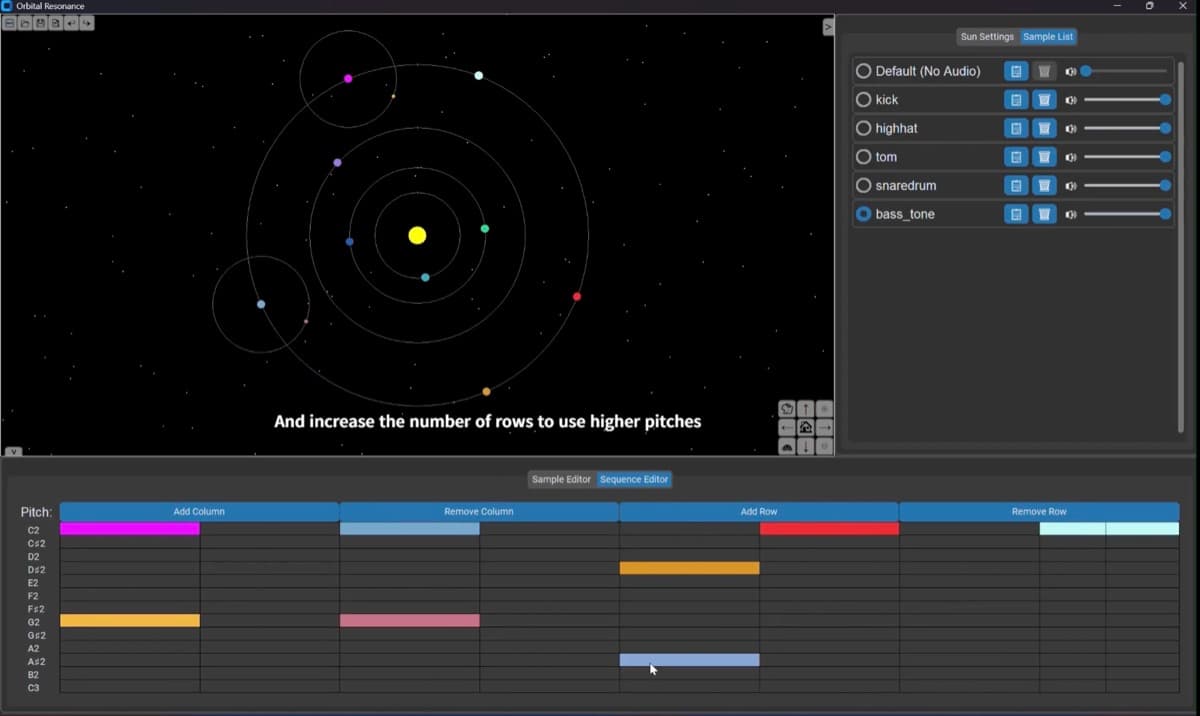The width and height of the screenshot is (1200, 716).
Task: Edit the bass_tone sample via its edit icon
Action: [x=1016, y=214]
